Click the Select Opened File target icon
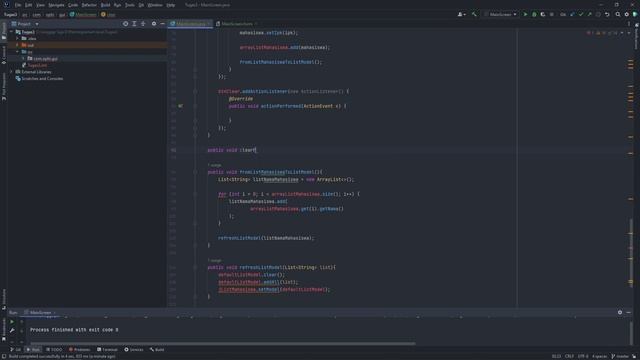The height and width of the screenshot is (360, 640). click(x=125, y=24)
